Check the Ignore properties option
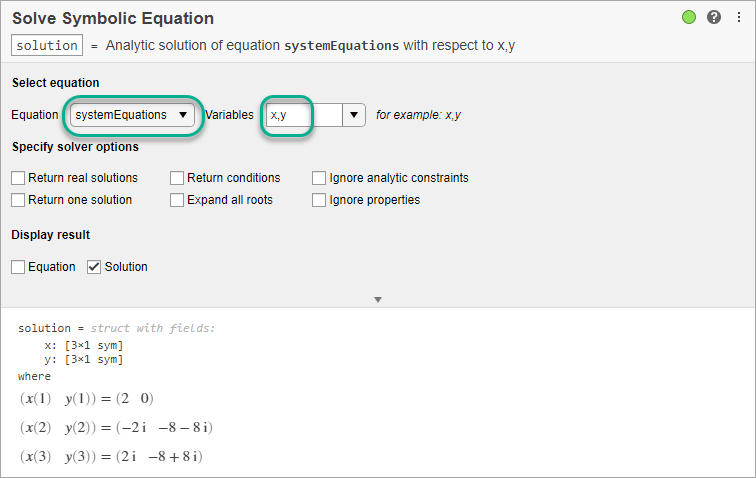This screenshot has width=756, height=478. pos(319,200)
